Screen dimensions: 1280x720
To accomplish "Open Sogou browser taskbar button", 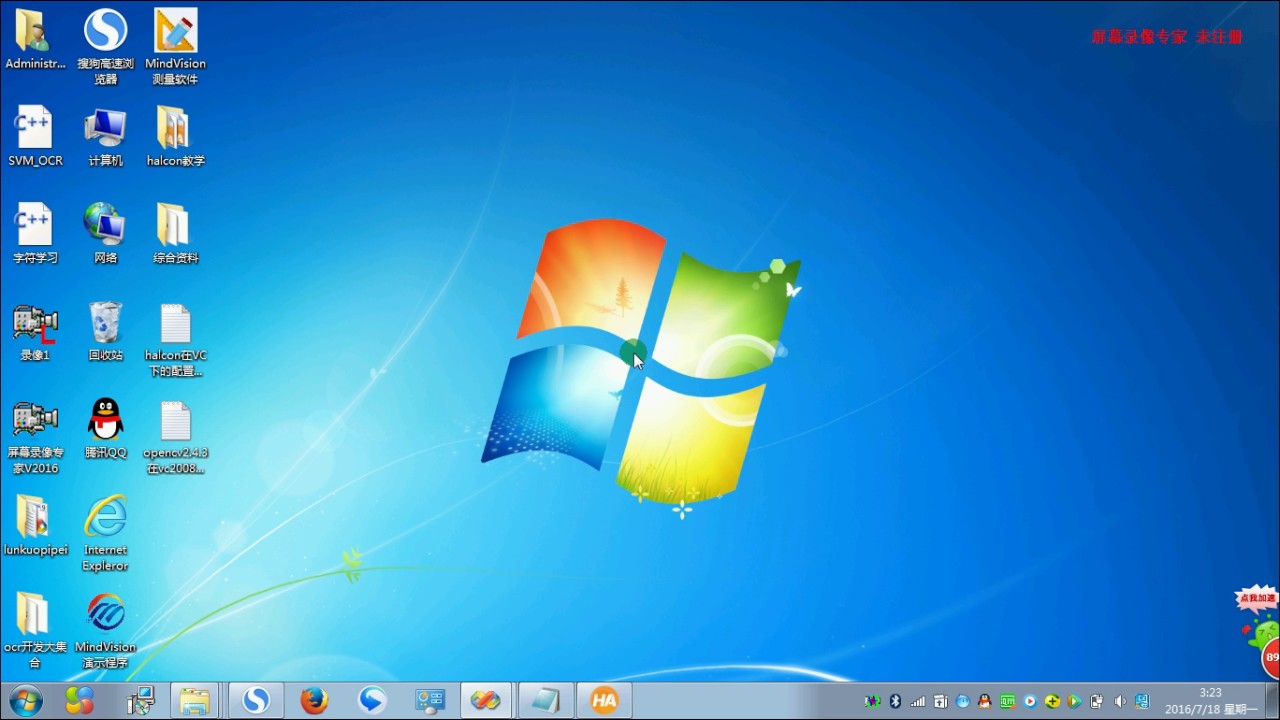I will coord(256,700).
